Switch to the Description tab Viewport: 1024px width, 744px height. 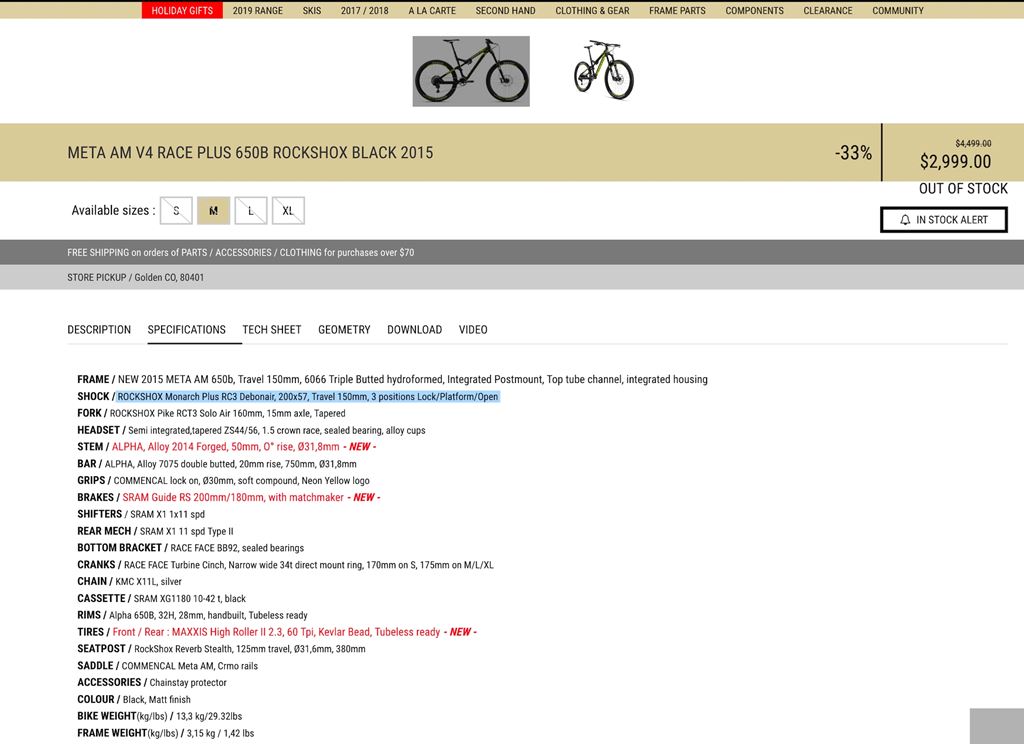(99, 330)
